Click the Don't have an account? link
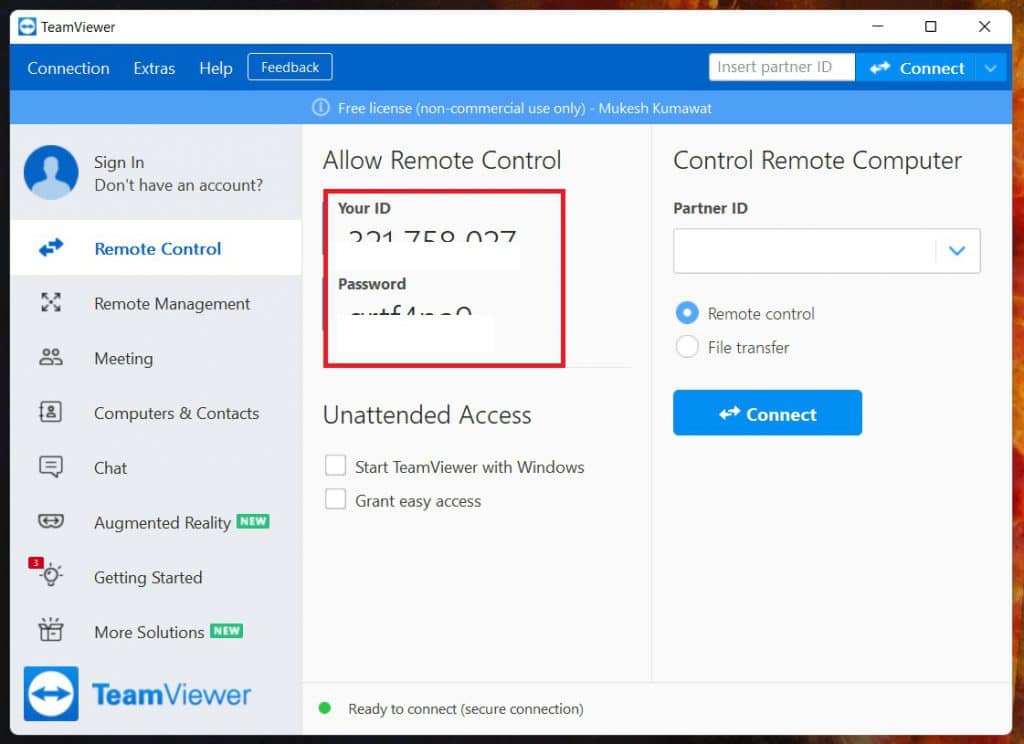The width and height of the screenshot is (1024, 744). [x=178, y=186]
